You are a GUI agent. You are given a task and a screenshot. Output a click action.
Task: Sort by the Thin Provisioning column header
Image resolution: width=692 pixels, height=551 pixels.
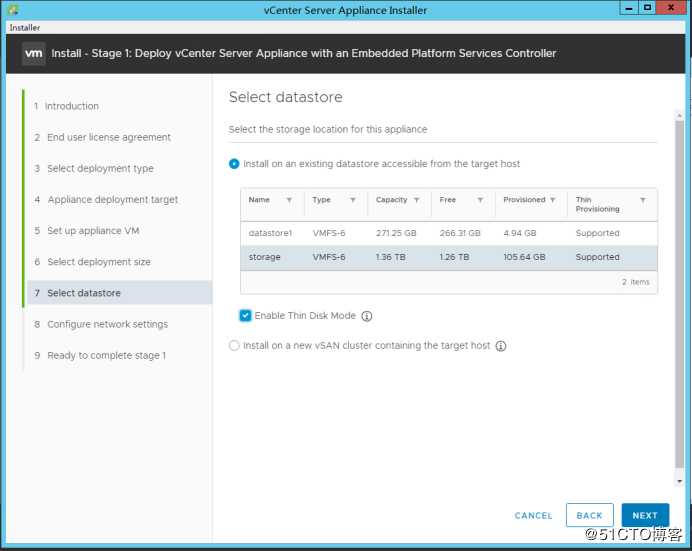coord(598,204)
